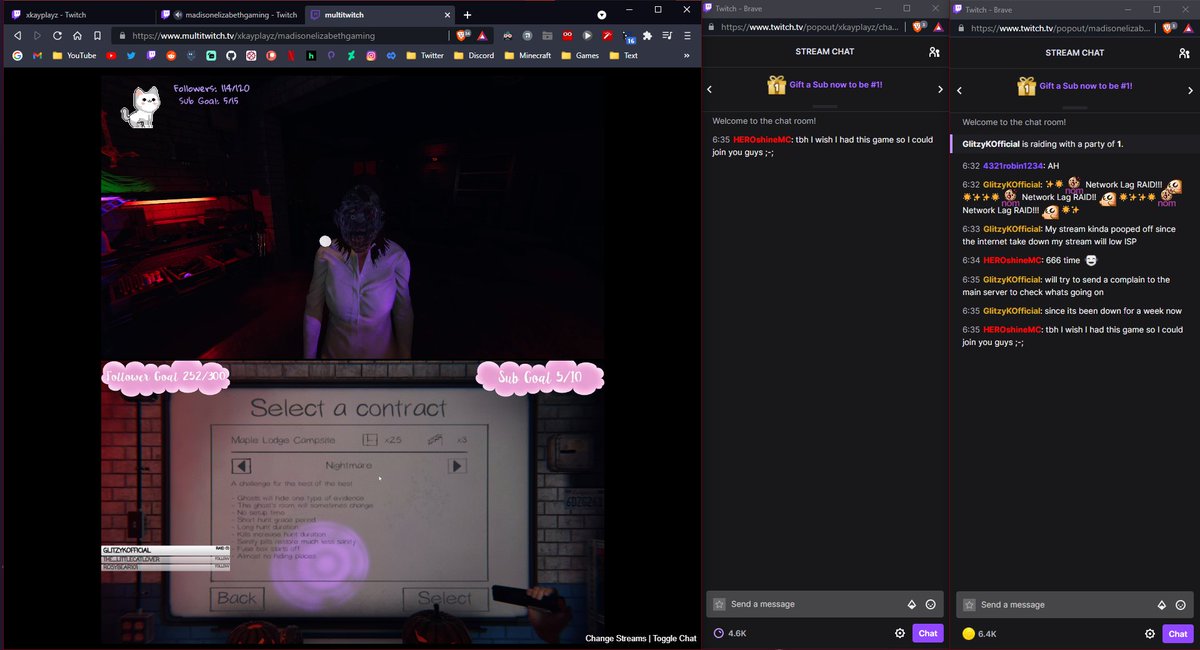Go back in the multitwitch window

(17, 35)
